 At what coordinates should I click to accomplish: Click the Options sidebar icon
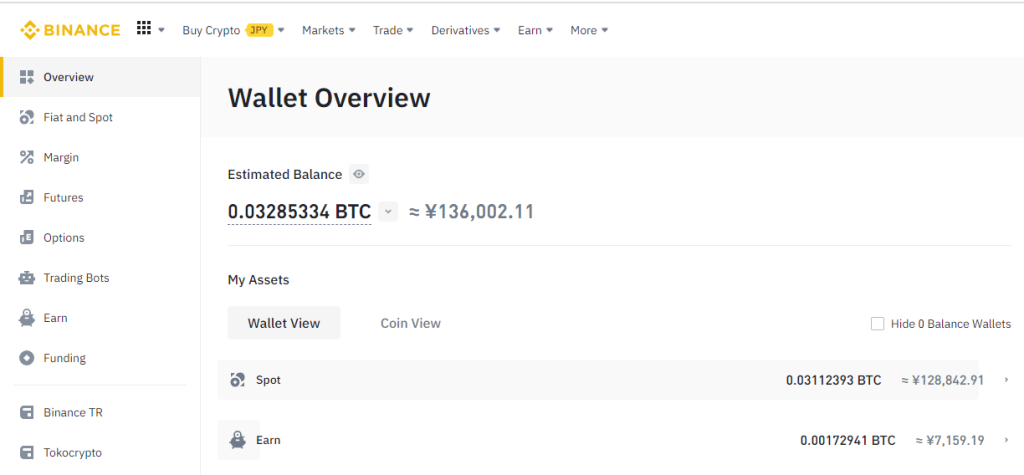pyautogui.click(x=27, y=238)
